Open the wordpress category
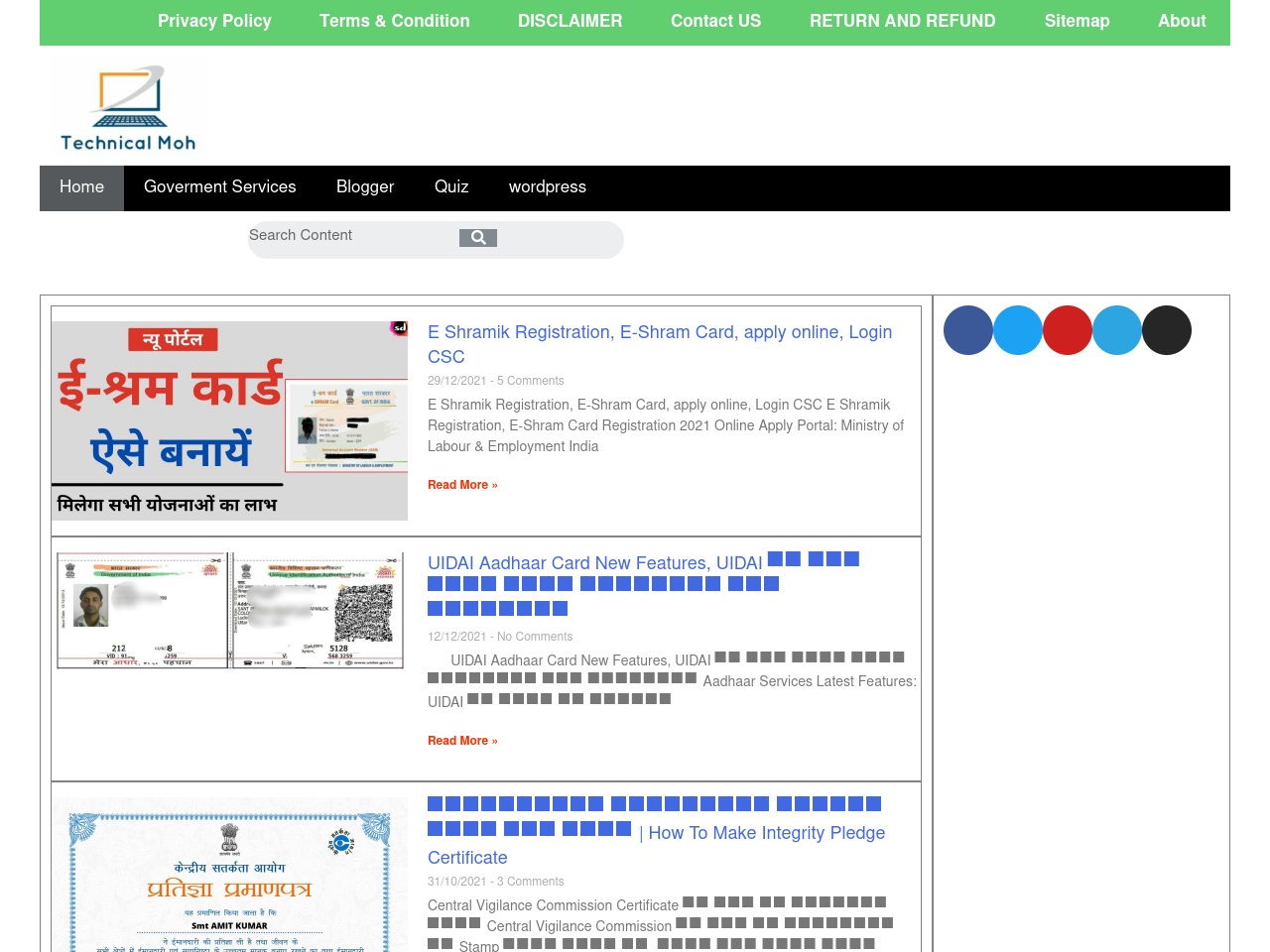The width and height of the screenshot is (1270, 952). coord(548,187)
